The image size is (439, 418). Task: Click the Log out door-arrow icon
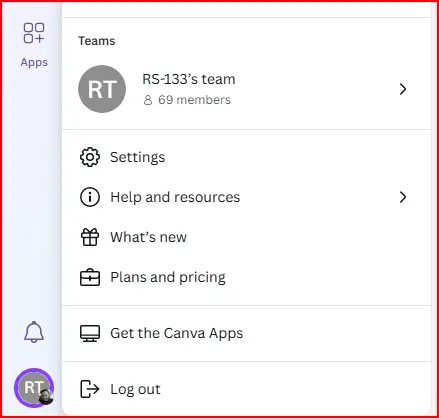pos(90,389)
